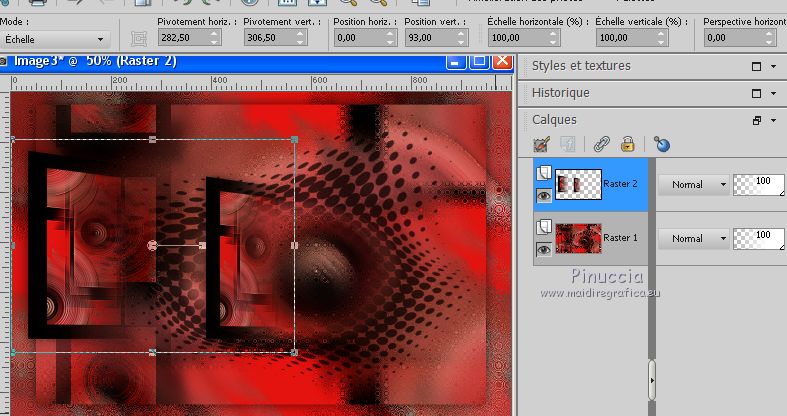The image size is (787, 416).
Task: Click the blue sphere icon in Calques toolbar
Action: click(662, 145)
